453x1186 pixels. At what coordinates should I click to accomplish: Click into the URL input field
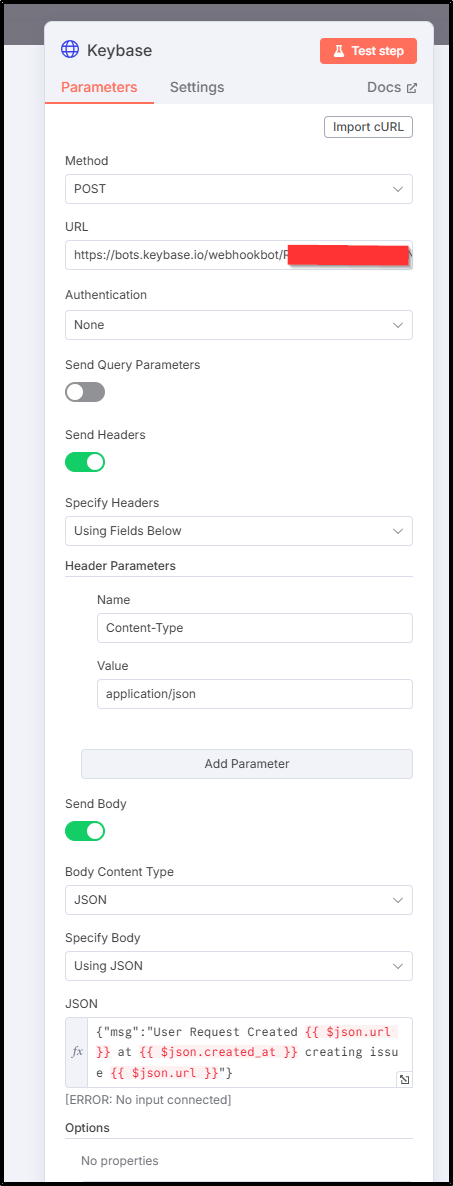pyautogui.click(x=239, y=256)
